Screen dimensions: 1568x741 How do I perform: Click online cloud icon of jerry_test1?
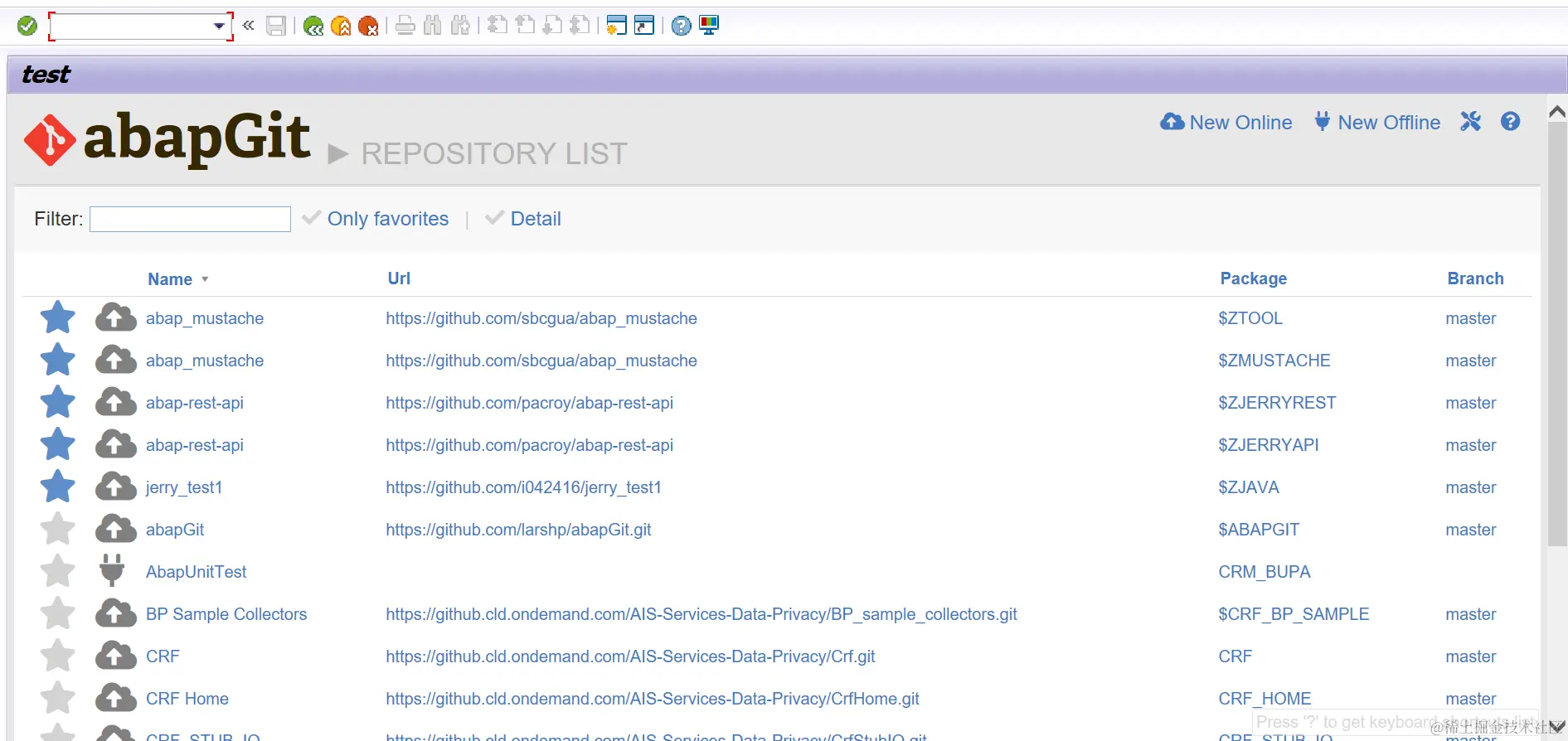click(x=116, y=487)
